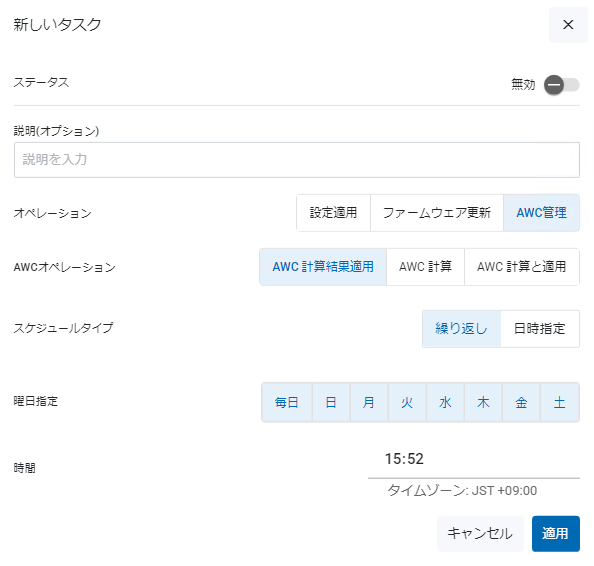
Task: Click the 適用 apply button
Action: tap(555, 533)
